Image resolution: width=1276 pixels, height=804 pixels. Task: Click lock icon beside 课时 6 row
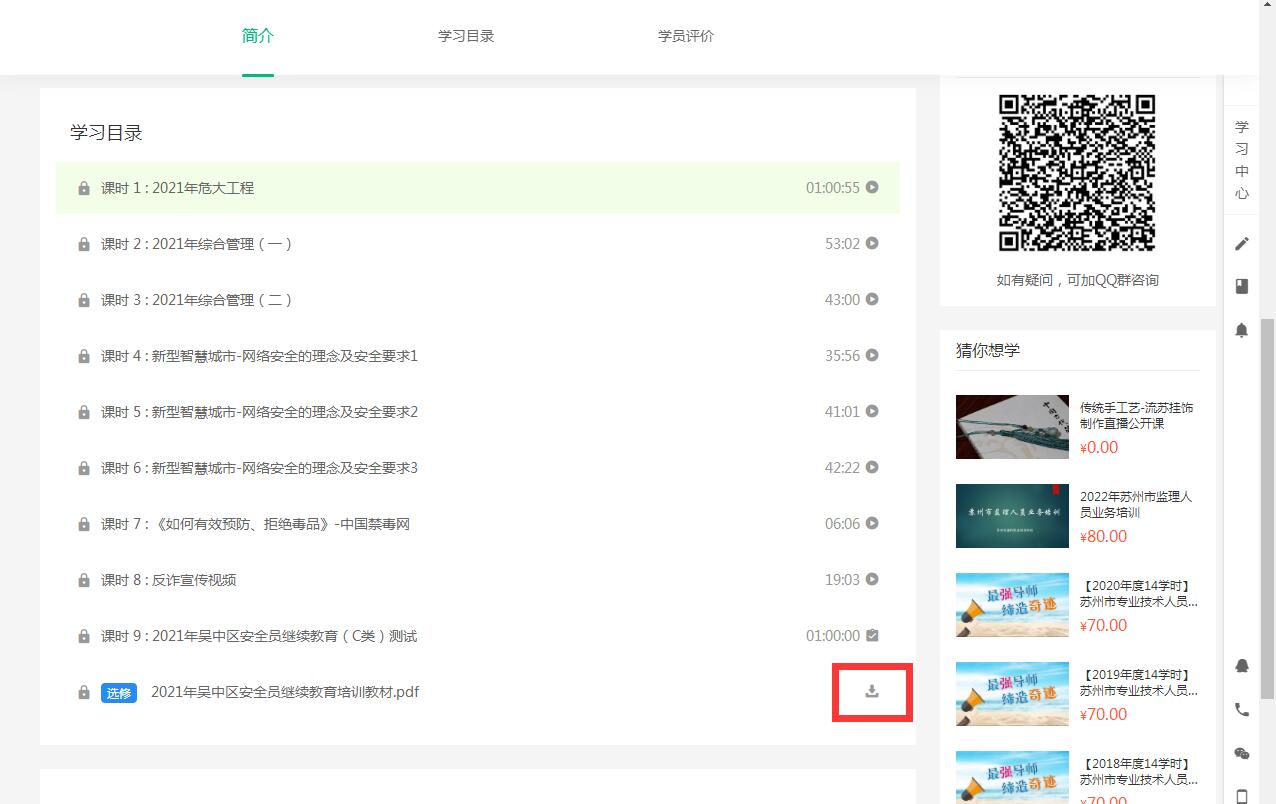pyautogui.click(x=84, y=468)
